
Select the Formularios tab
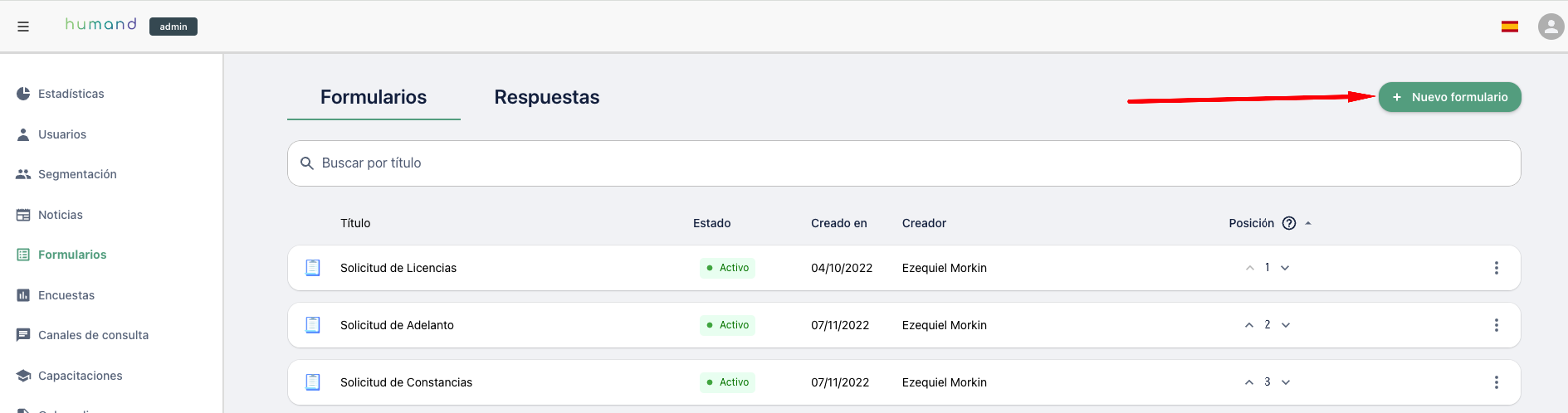(374, 97)
